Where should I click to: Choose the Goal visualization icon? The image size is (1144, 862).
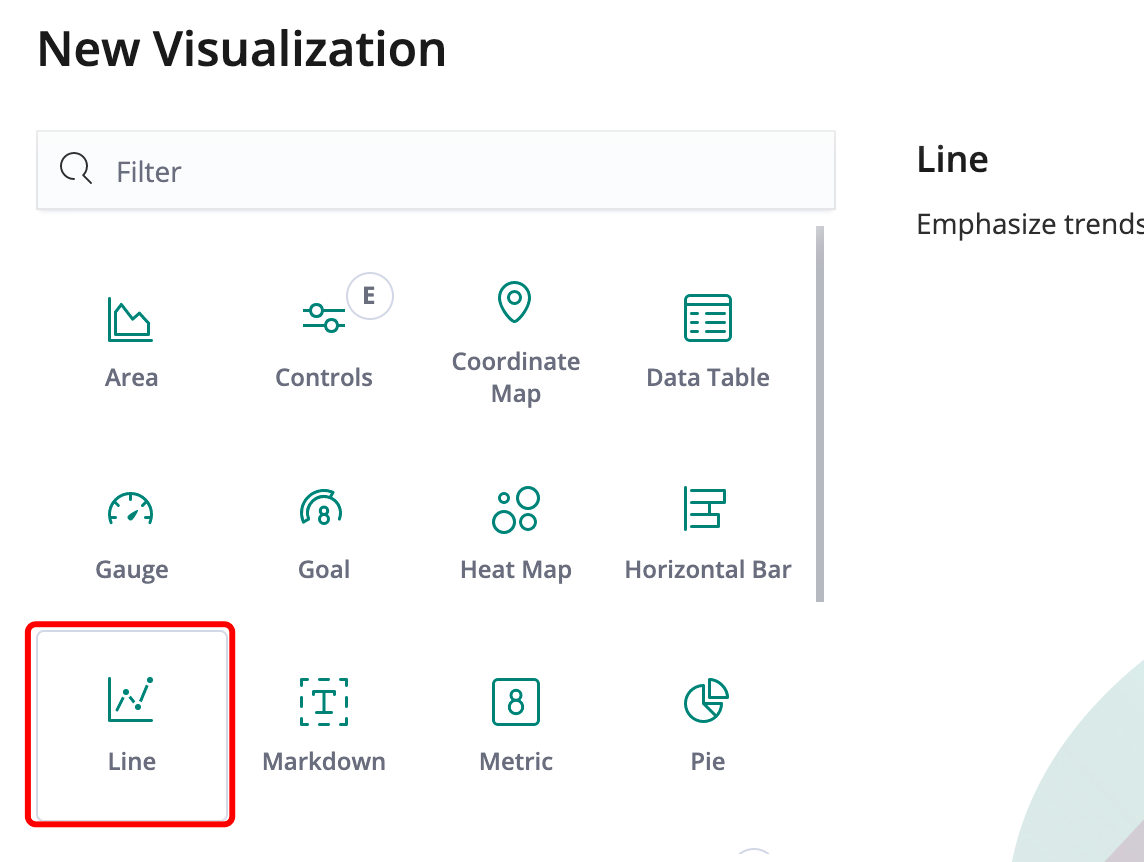coord(322,509)
